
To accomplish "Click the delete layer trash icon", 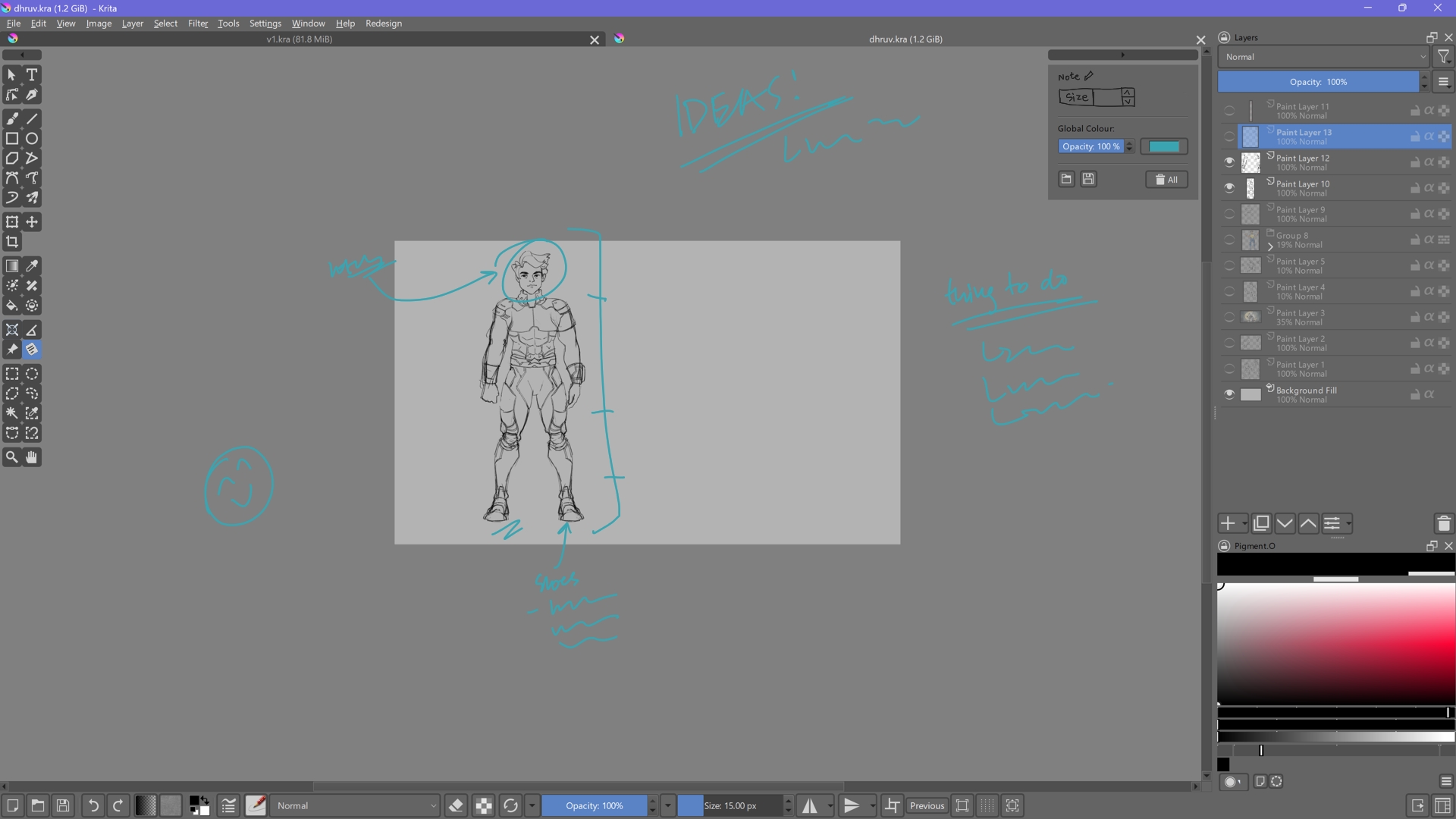I will coord(1443,523).
